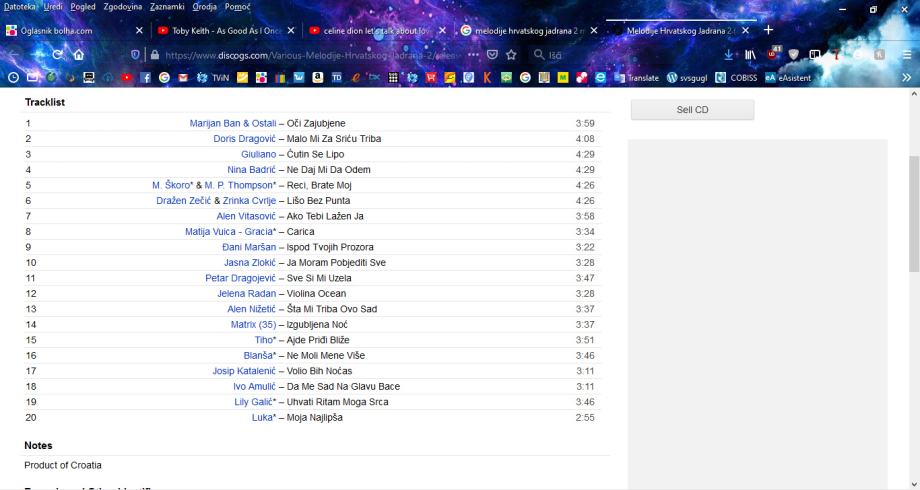This screenshot has height=490, width=920.
Task: Toggle the sidebar view icon
Action: tap(814, 55)
